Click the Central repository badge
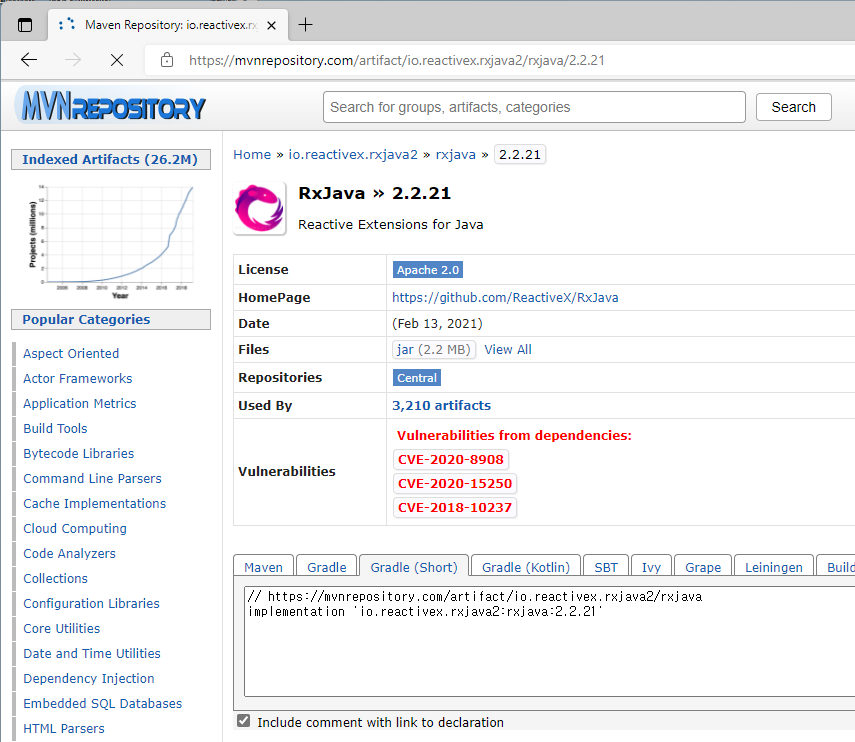The height and width of the screenshot is (742, 855). pos(417,377)
